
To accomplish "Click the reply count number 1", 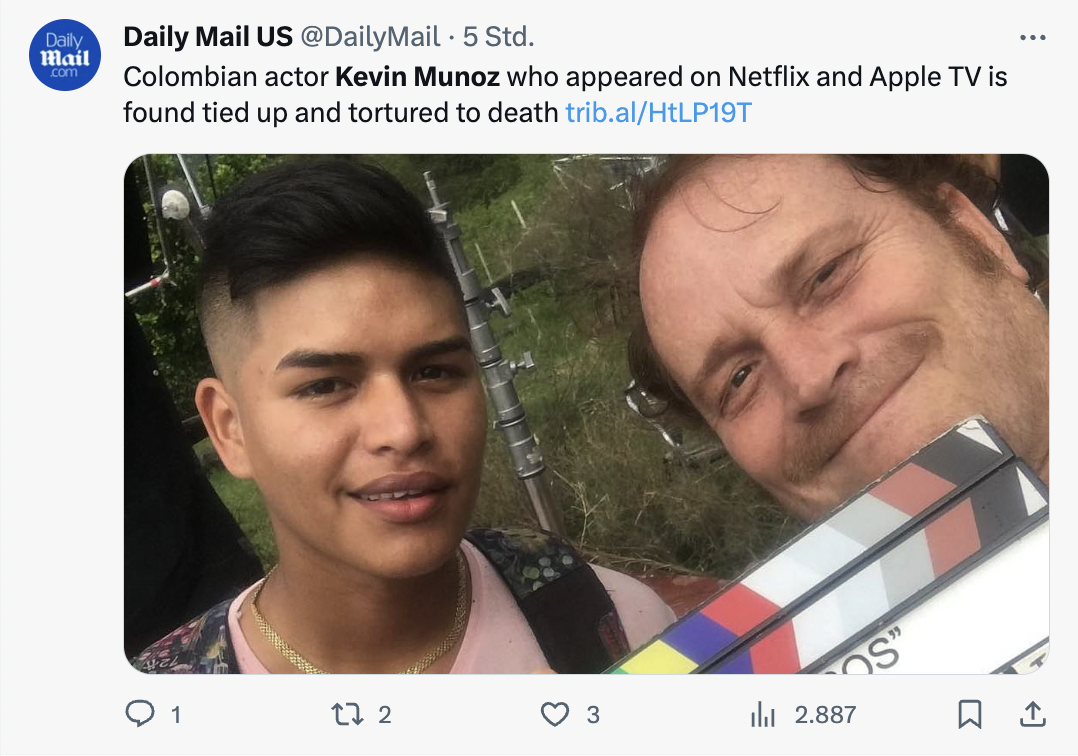I will [x=176, y=714].
